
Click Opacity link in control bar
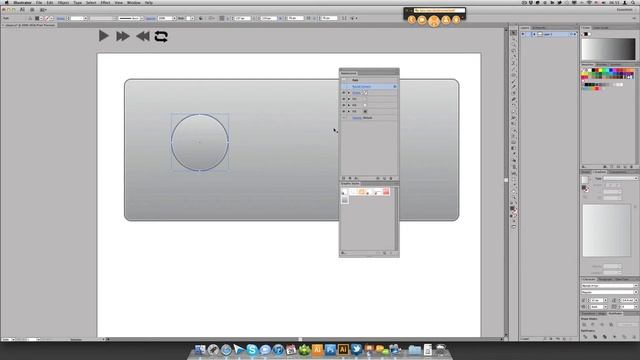click(x=151, y=18)
